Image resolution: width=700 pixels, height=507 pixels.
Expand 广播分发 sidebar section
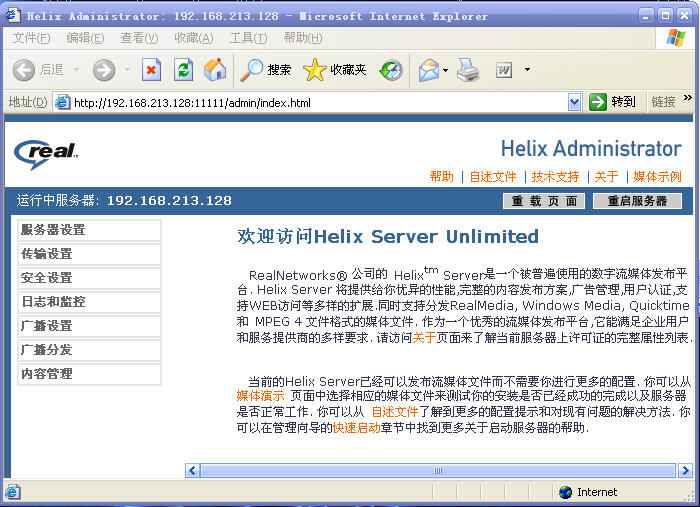89,350
